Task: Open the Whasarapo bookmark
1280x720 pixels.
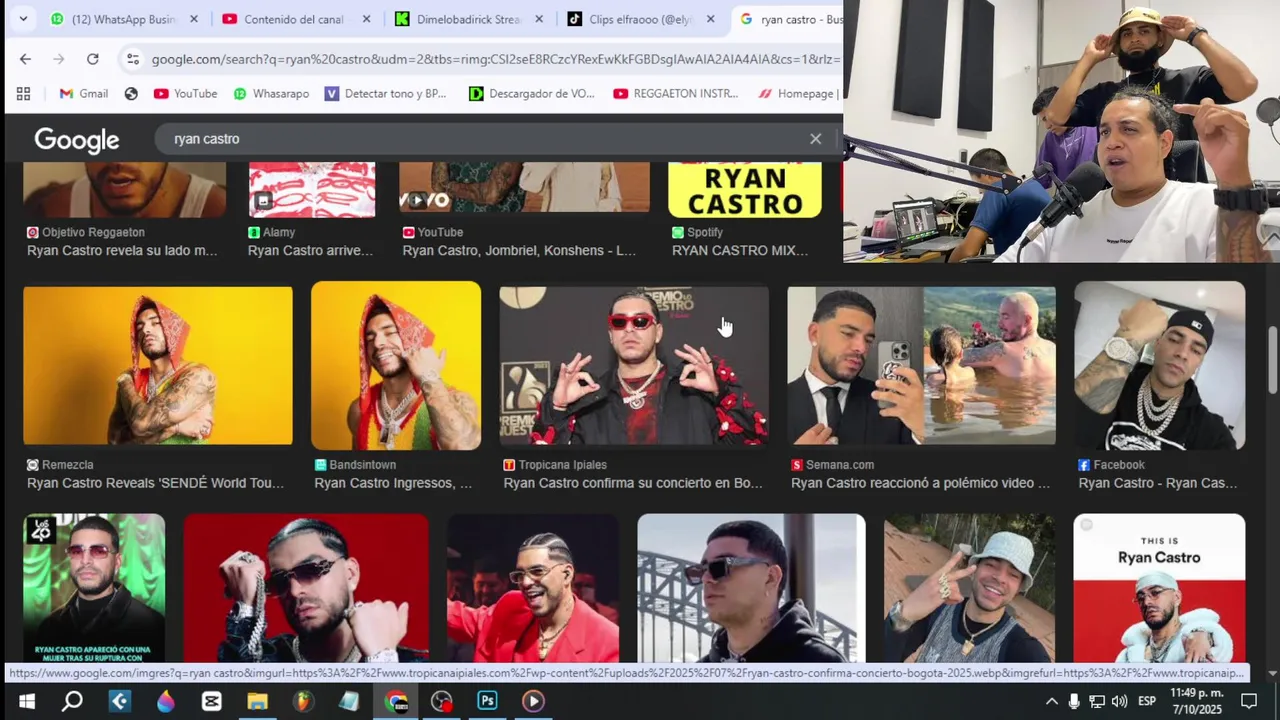Action: pos(271,93)
